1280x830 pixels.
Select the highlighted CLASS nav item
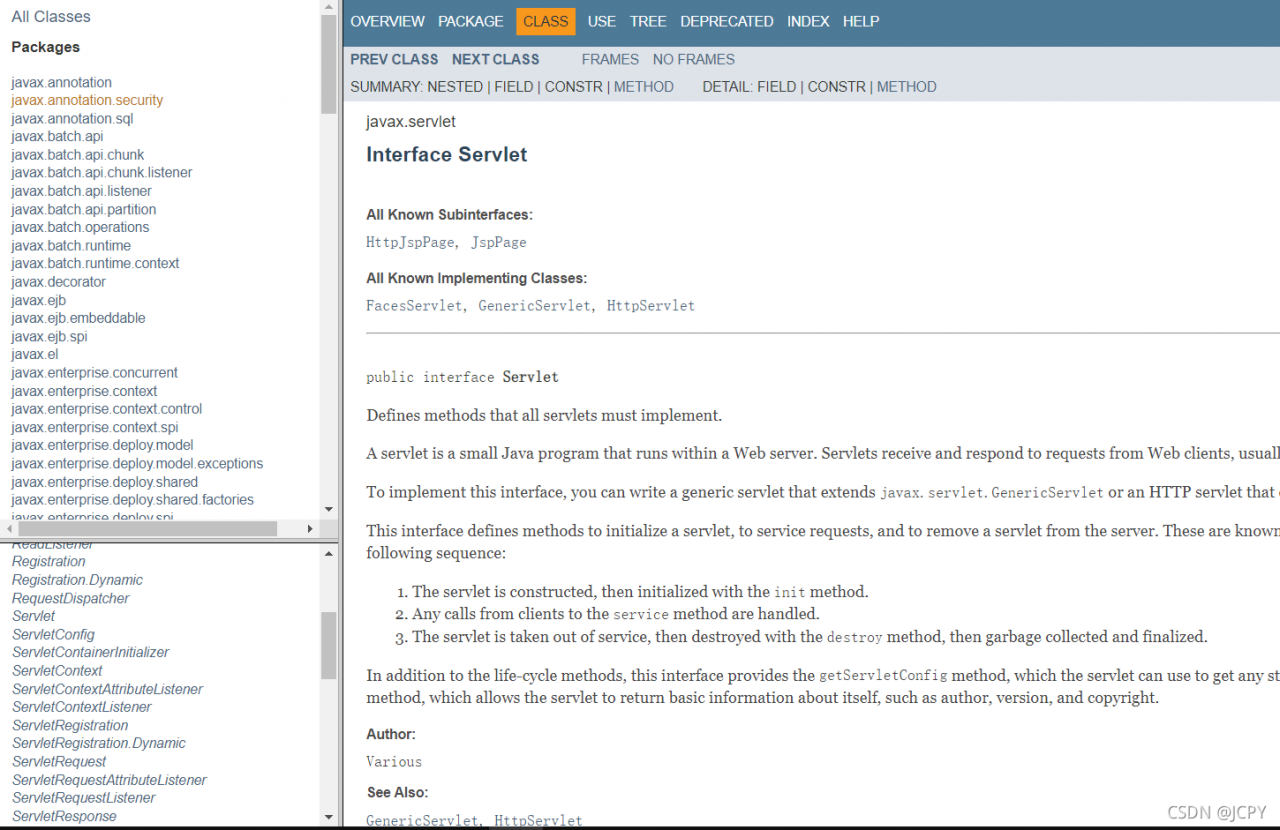click(545, 21)
